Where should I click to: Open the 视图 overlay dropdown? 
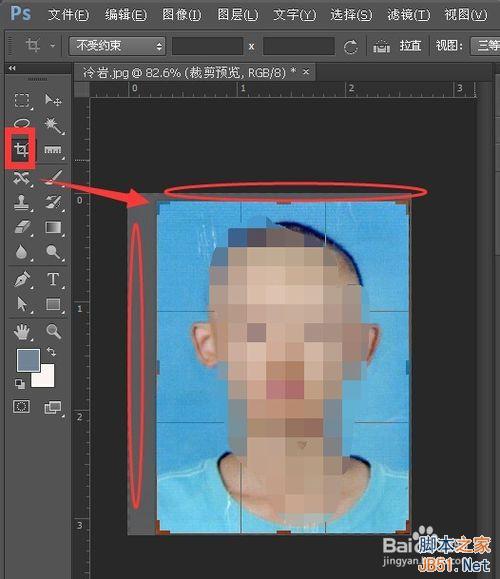click(x=485, y=46)
